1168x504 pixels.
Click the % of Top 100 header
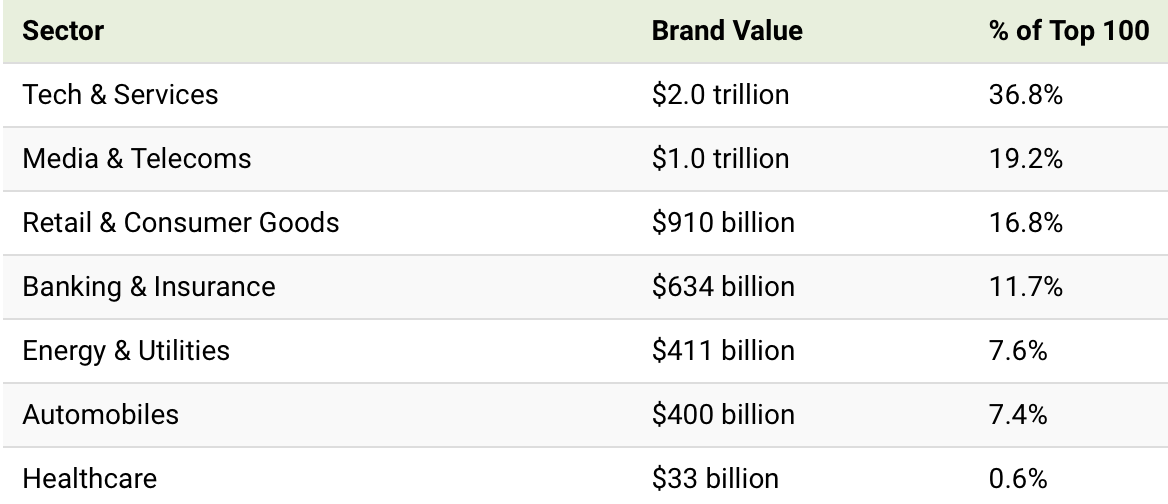coord(1069,31)
